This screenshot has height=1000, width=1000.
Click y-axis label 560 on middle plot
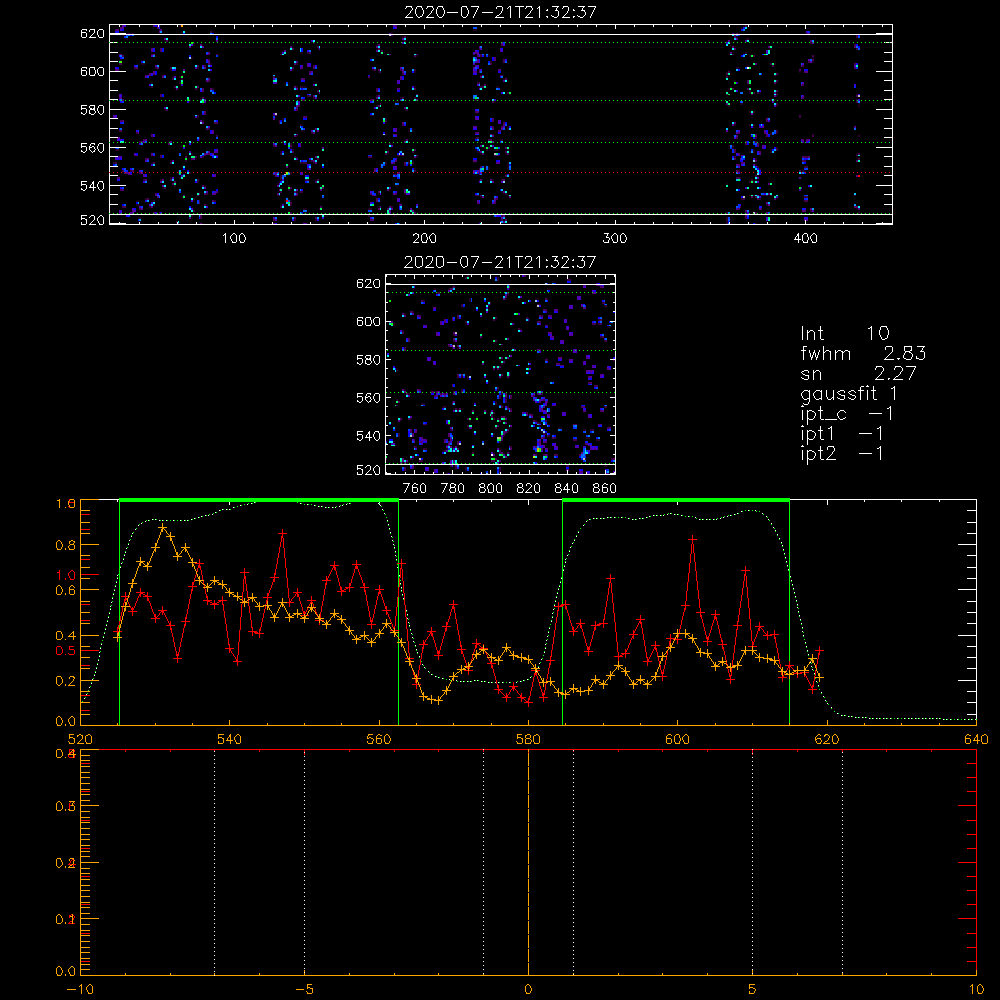(369, 398)
